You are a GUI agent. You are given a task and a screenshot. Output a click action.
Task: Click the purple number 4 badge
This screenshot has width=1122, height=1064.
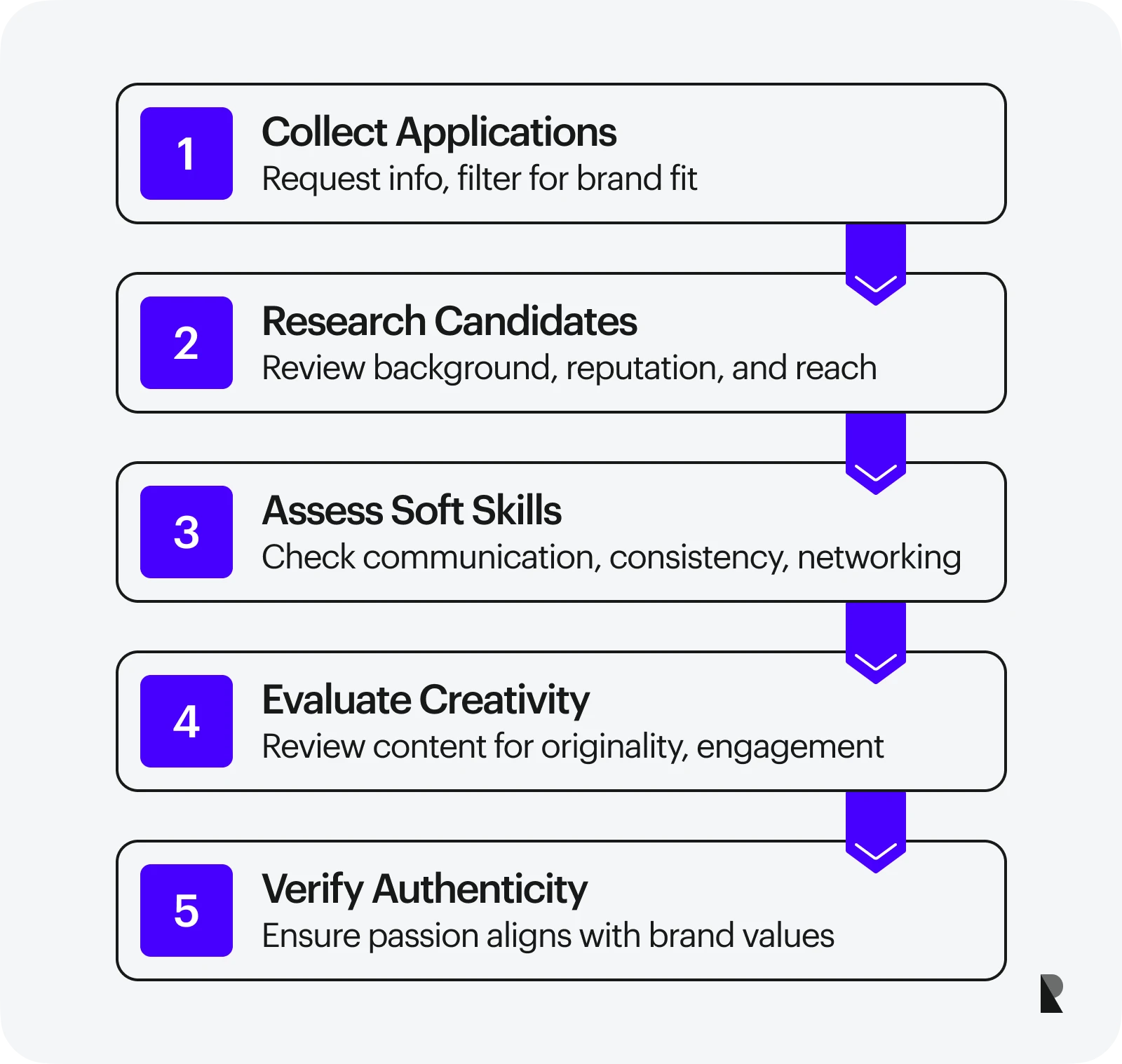click(x=186, y=721)
